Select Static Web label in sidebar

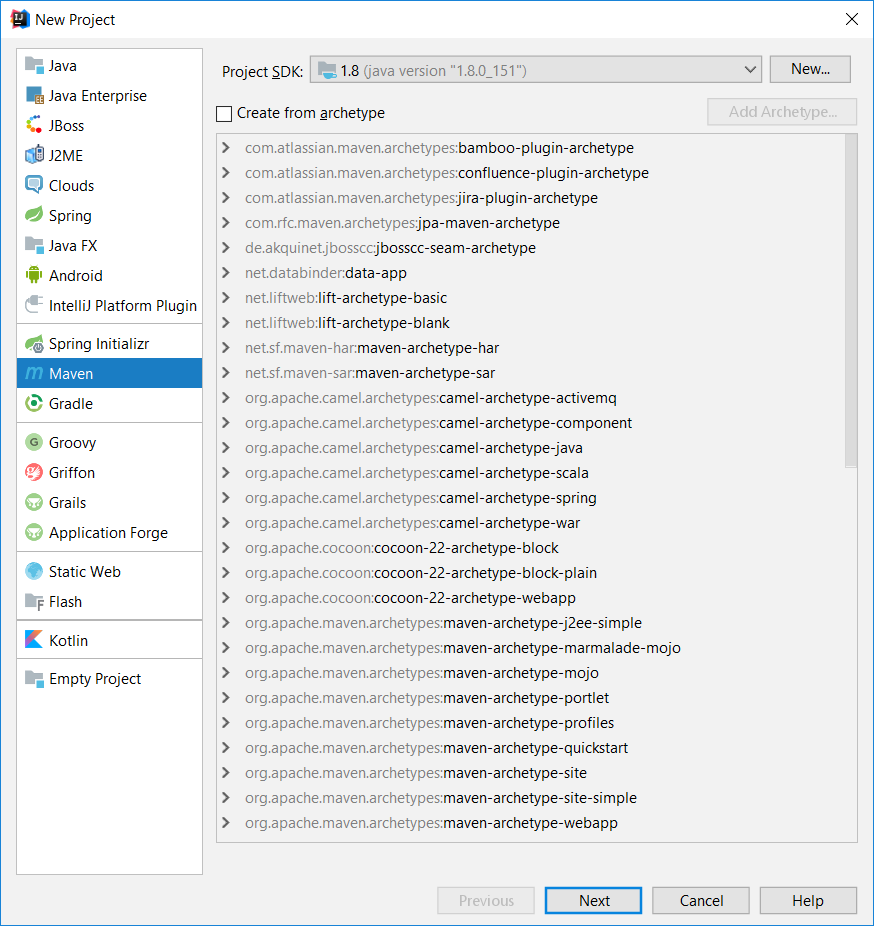pos(84,572)
